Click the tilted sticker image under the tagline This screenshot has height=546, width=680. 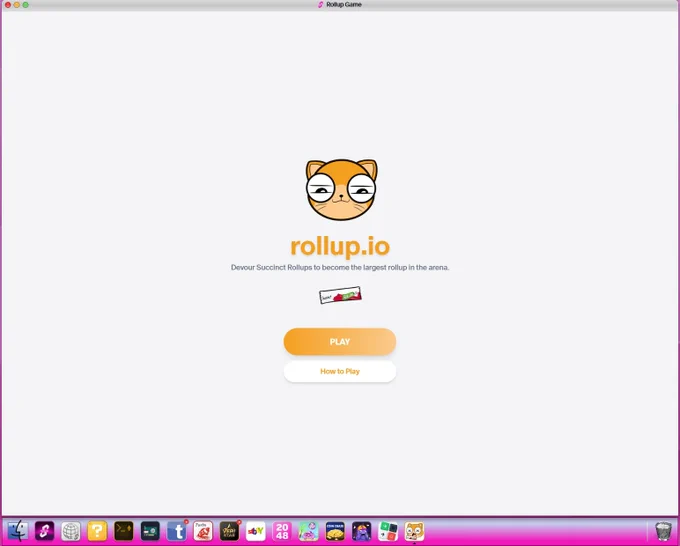click(x=340, y=295)
